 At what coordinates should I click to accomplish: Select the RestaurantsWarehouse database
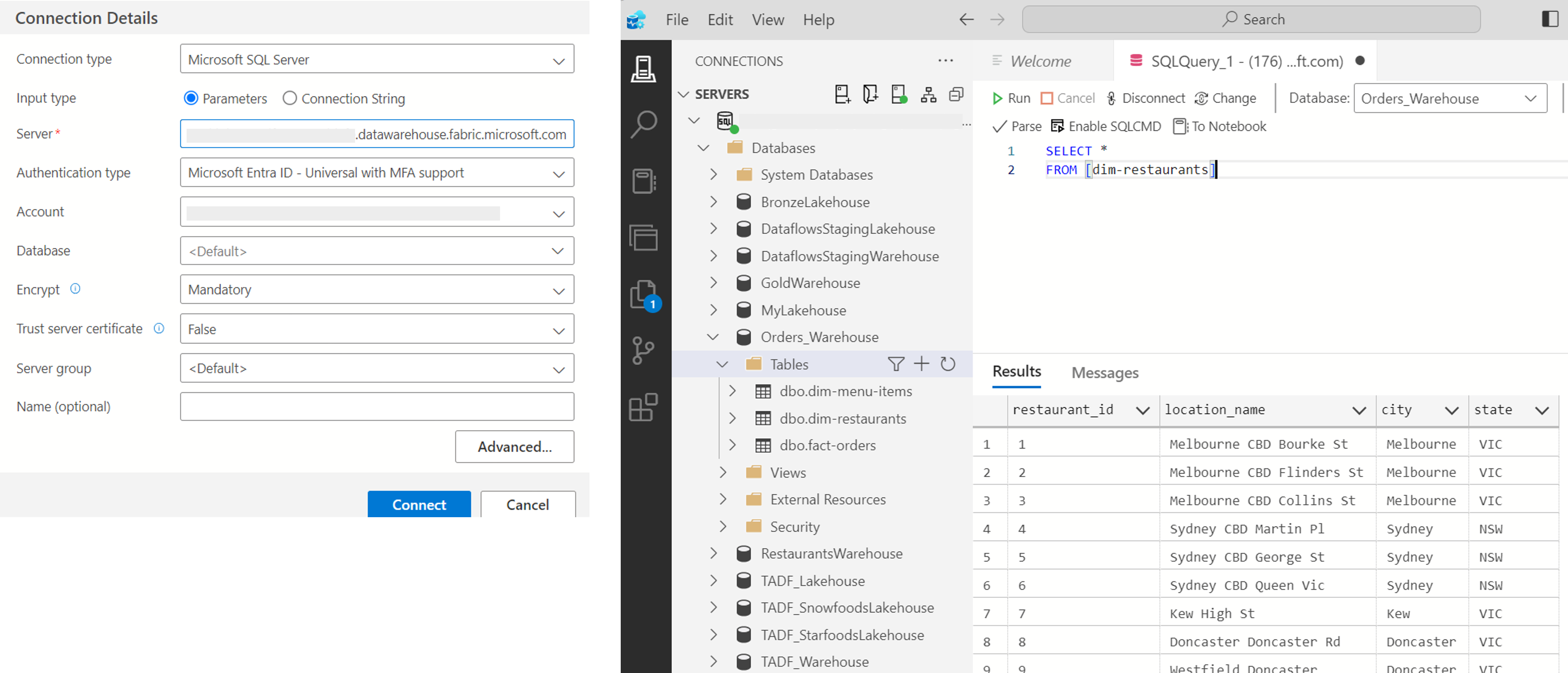(831, 553)
